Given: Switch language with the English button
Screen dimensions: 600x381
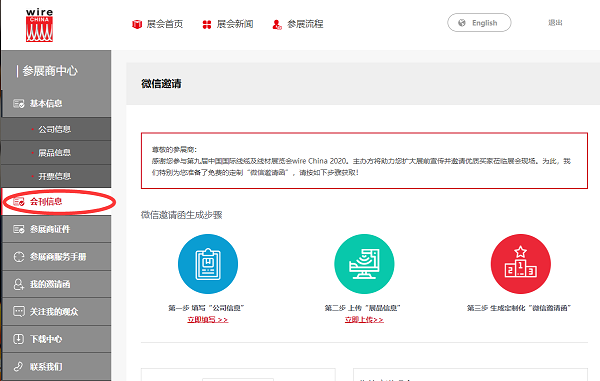Looking at the screenshot, I should point(479,23).
